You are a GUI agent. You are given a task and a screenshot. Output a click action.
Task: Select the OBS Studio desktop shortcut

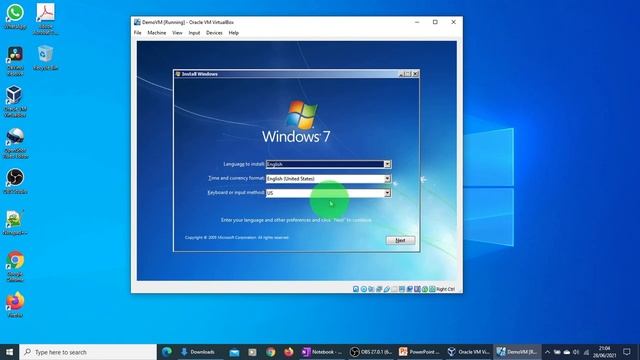pyautogui.click(x=15, y=181)
